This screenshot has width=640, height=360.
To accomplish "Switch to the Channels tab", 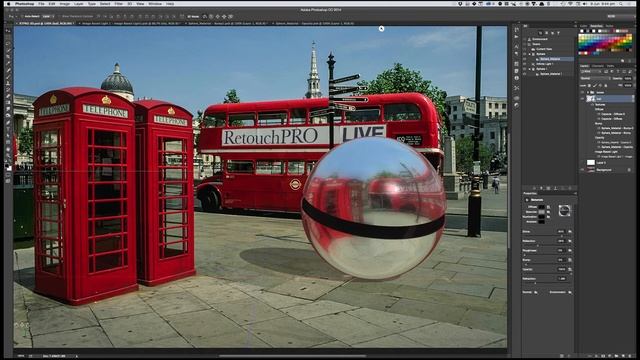I will tap(598, 66).
